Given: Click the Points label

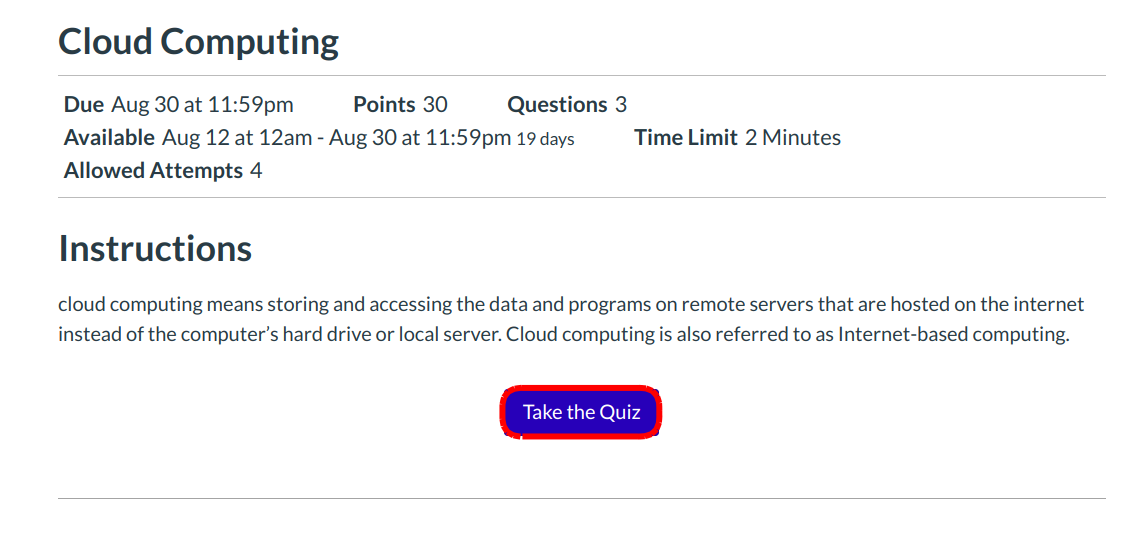Looking at the screenshot, I should pos(384,105).
